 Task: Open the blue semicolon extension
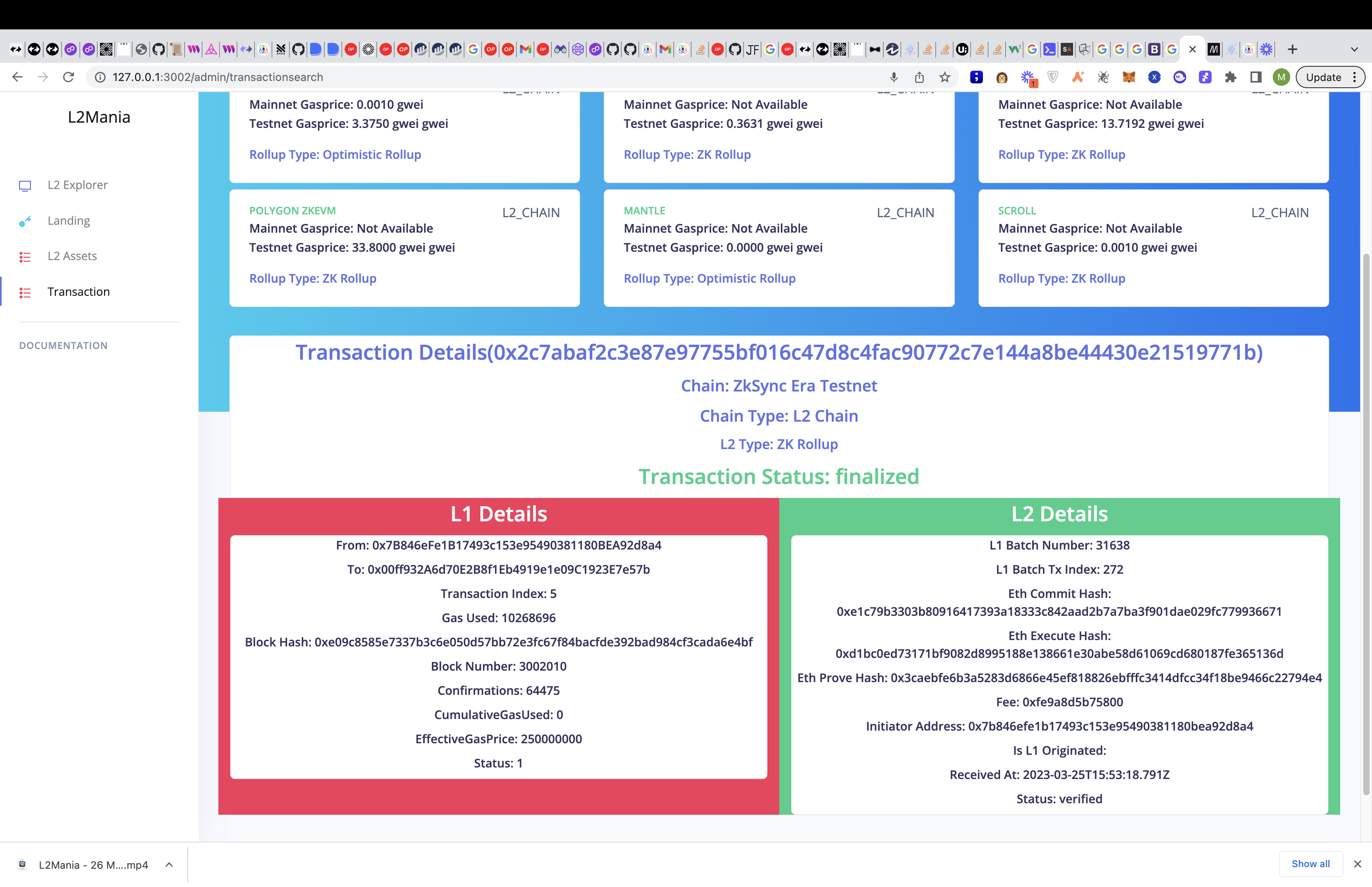tap(977, 77)
